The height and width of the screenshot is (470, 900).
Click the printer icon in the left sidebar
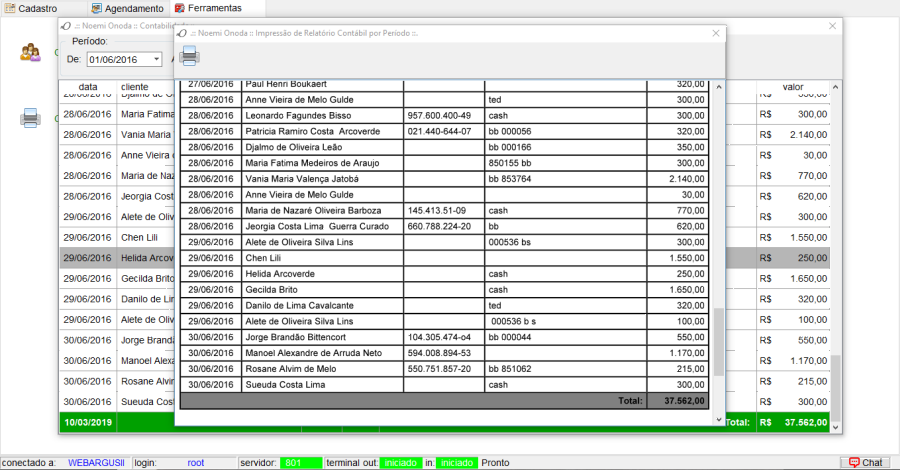tap(30, 118)
